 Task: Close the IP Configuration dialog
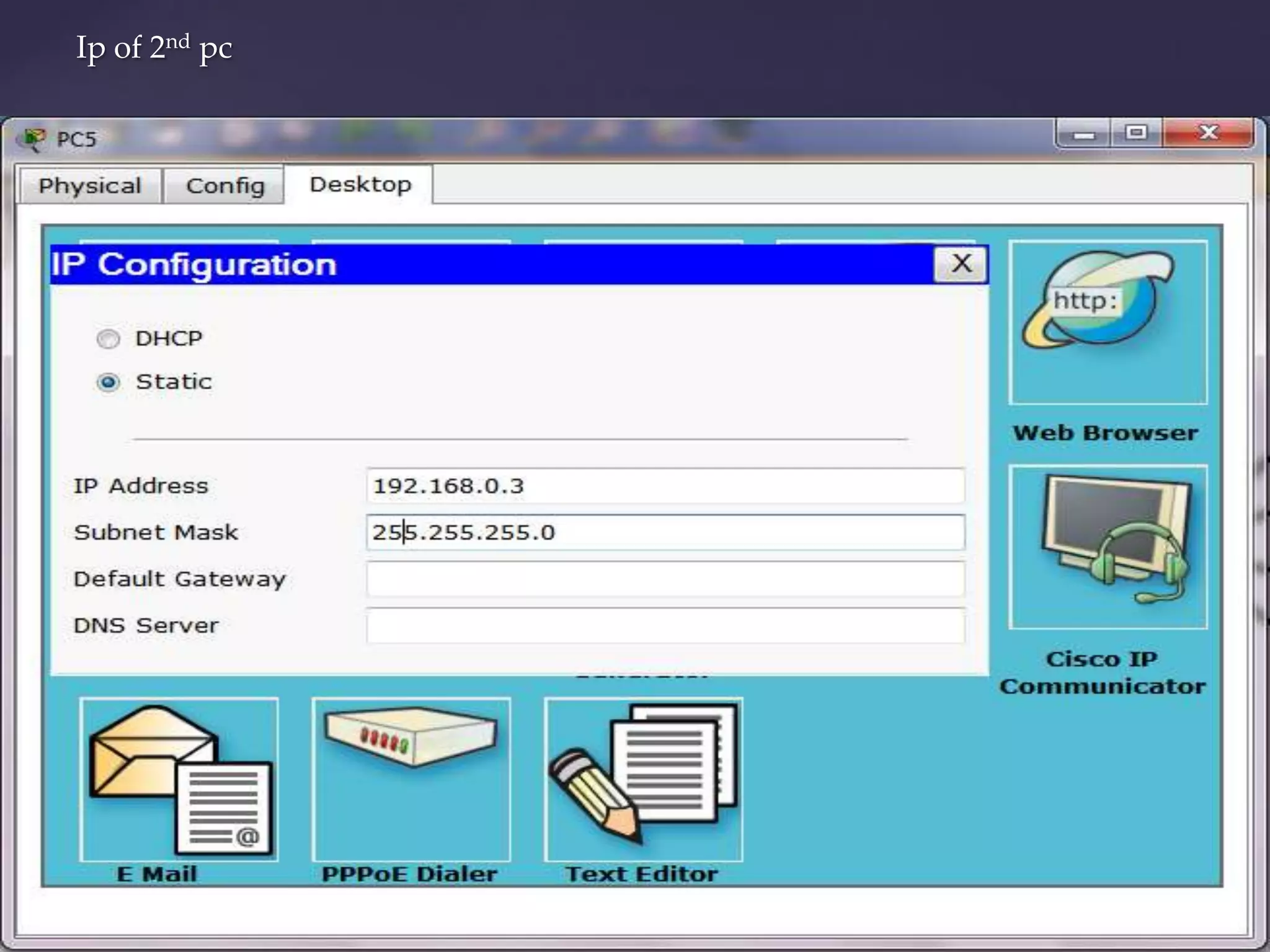pyautogui.click(x=961, y=264)
